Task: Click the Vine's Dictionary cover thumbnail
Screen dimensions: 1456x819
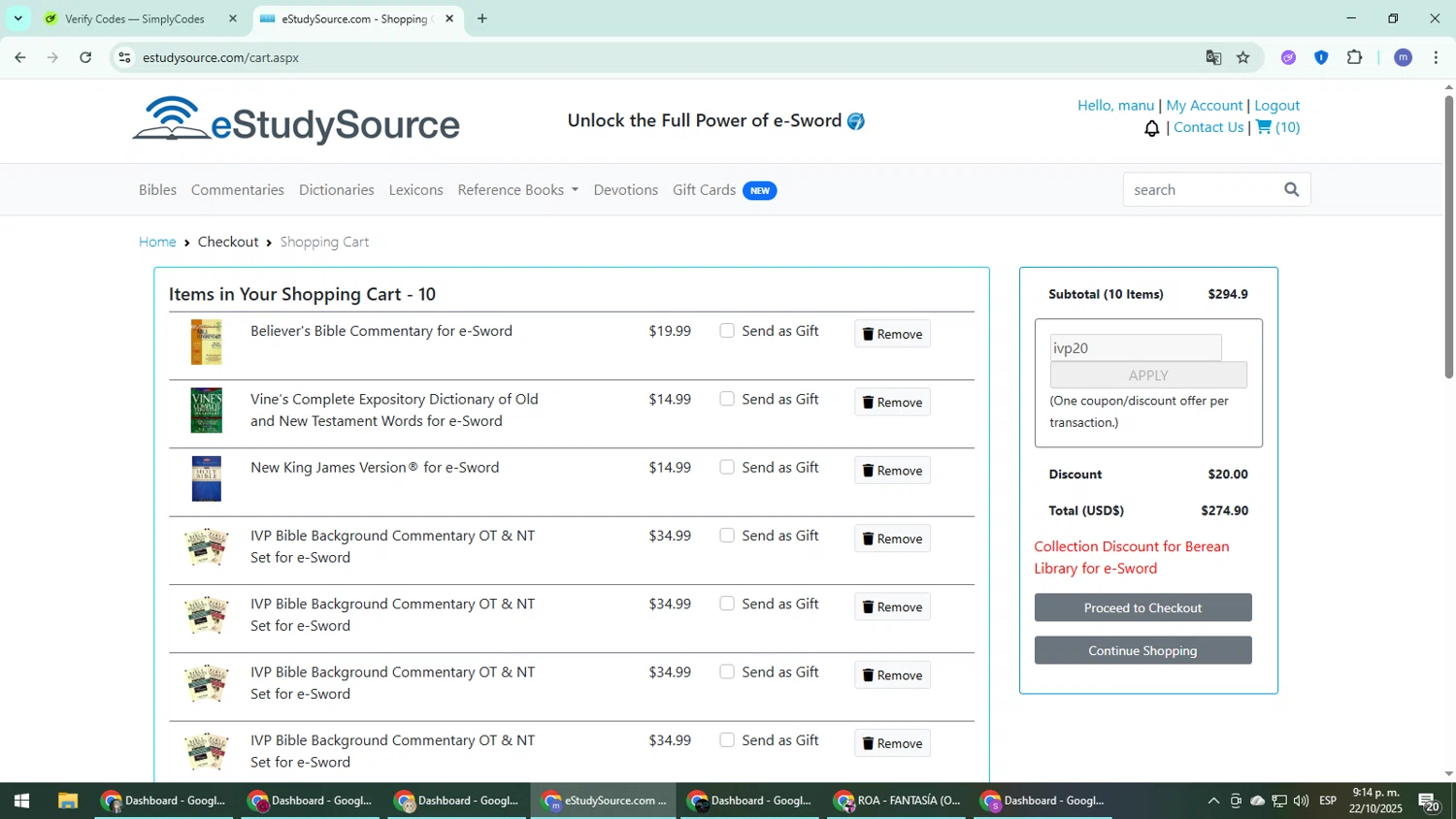Action: tap(206, 410)
